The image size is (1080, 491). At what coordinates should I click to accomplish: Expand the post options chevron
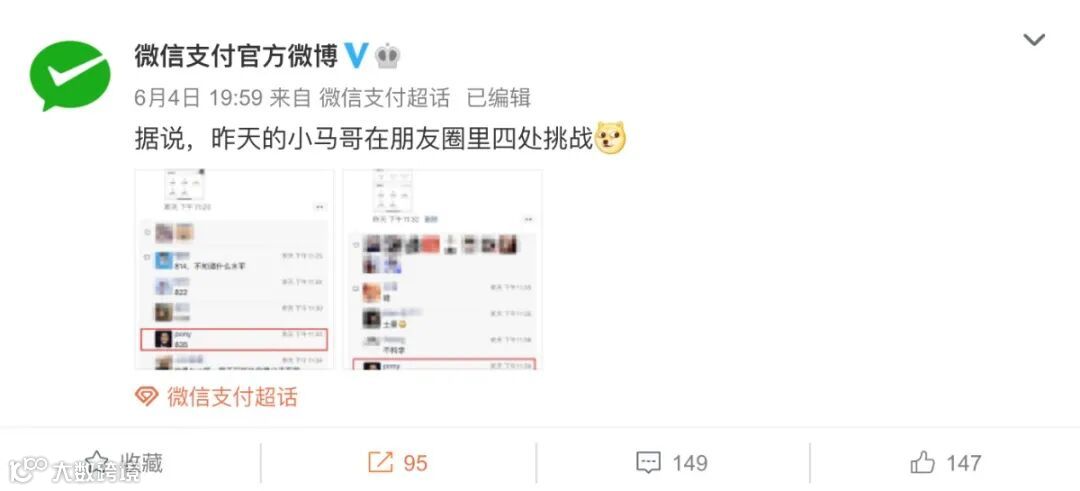(1034, 40)
